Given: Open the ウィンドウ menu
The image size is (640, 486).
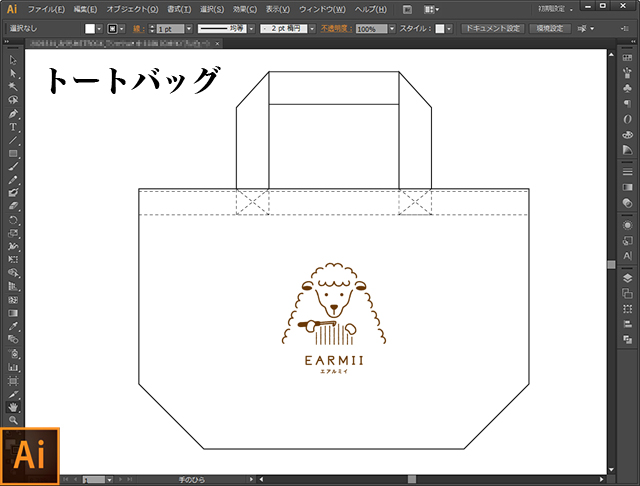Looking at the screenshot, I should coord(322,9).
